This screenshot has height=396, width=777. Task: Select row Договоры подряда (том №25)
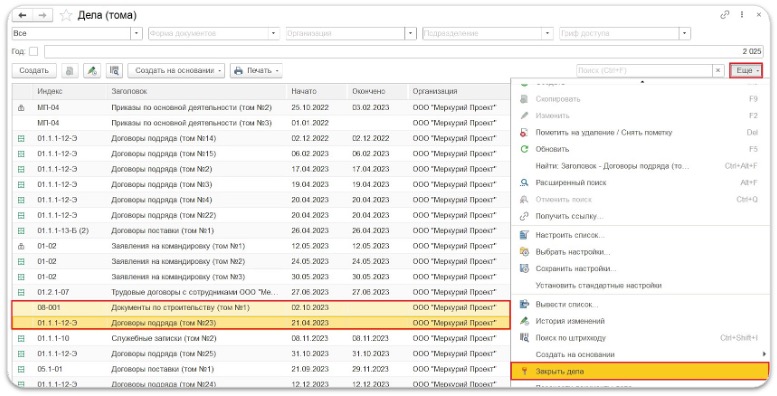point(261,354)
